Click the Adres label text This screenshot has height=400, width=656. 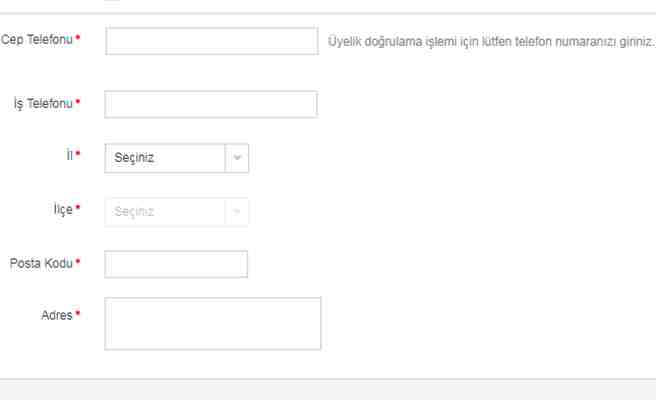click(55, 315)
